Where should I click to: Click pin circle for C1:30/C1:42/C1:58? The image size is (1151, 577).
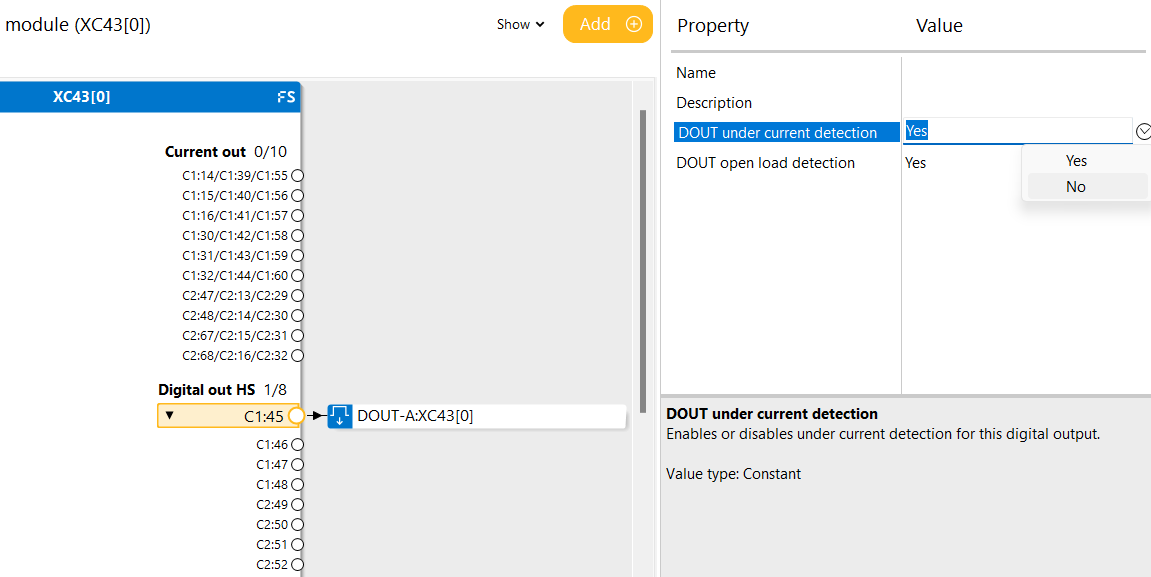pyautogui.click(x=297, y=236)
